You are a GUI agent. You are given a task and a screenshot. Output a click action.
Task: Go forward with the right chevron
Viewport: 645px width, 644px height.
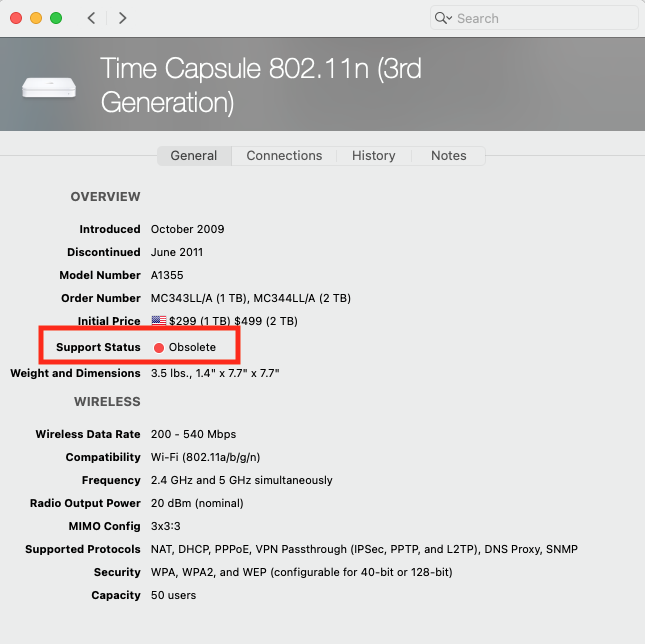point(122,18)
